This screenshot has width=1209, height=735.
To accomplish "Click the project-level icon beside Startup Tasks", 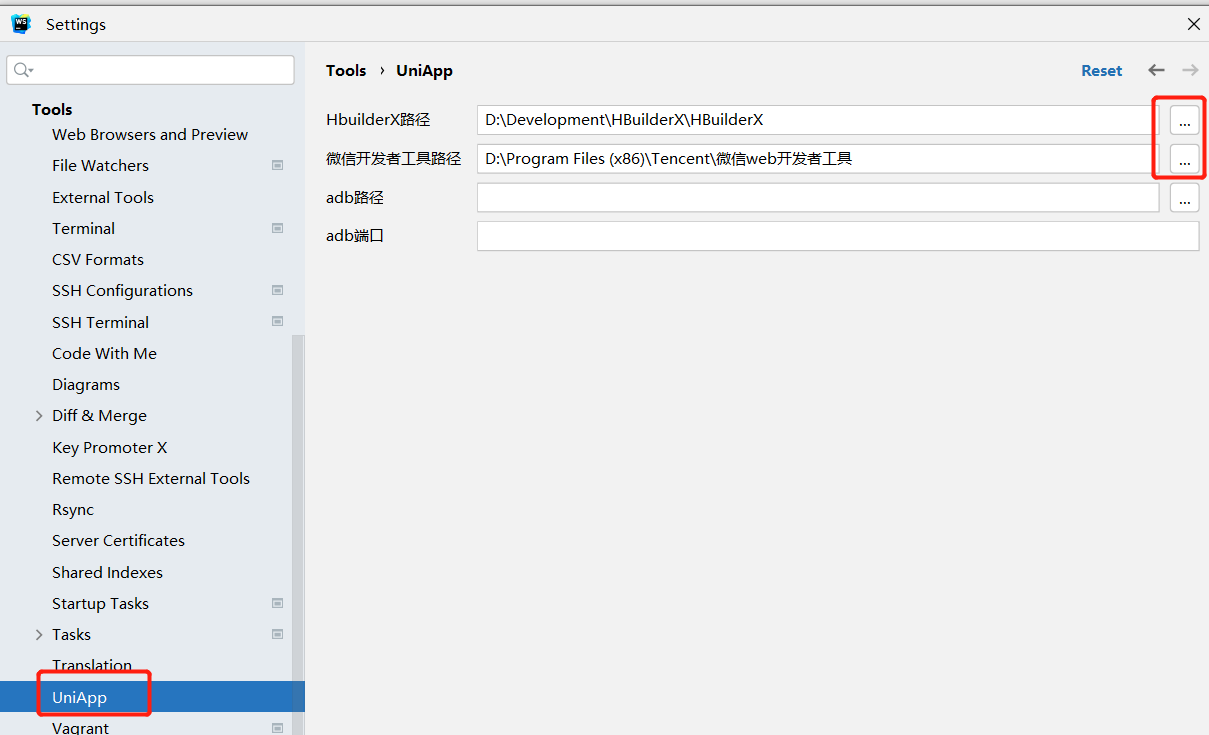I will tap(277, 603).
